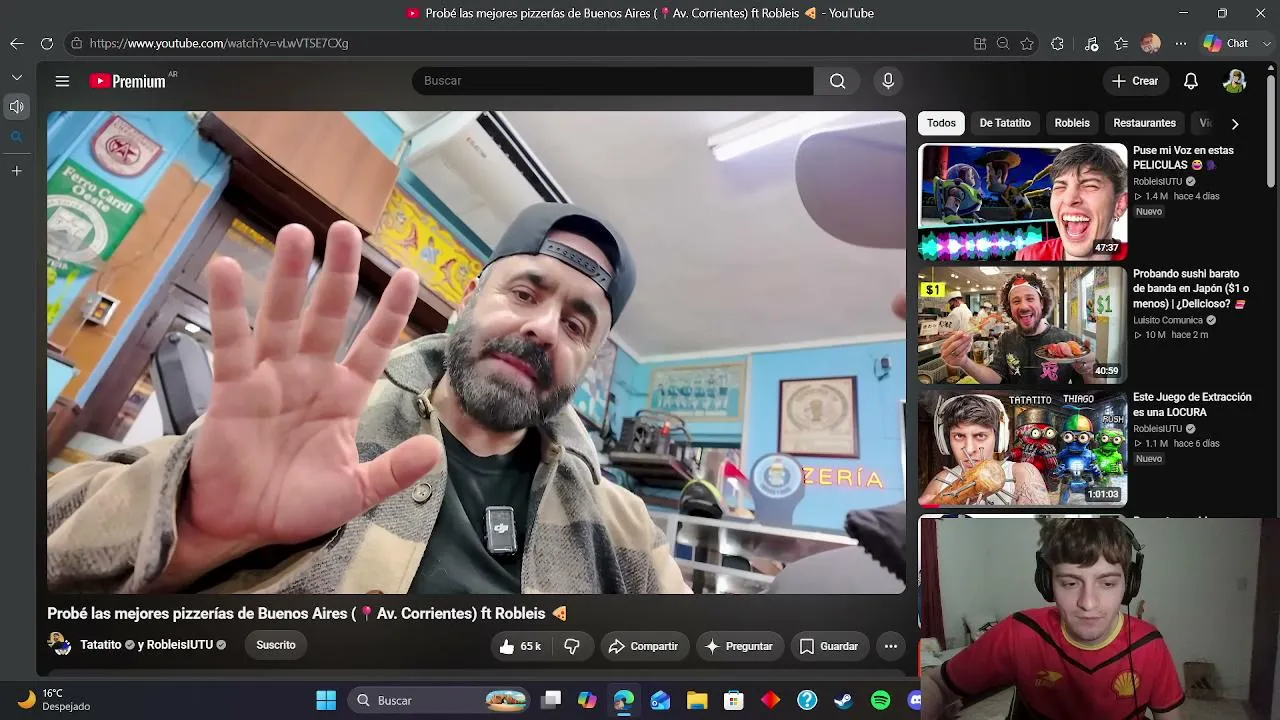
Task: Select the De Tatatito filter chip
Action: point(1005,123)
